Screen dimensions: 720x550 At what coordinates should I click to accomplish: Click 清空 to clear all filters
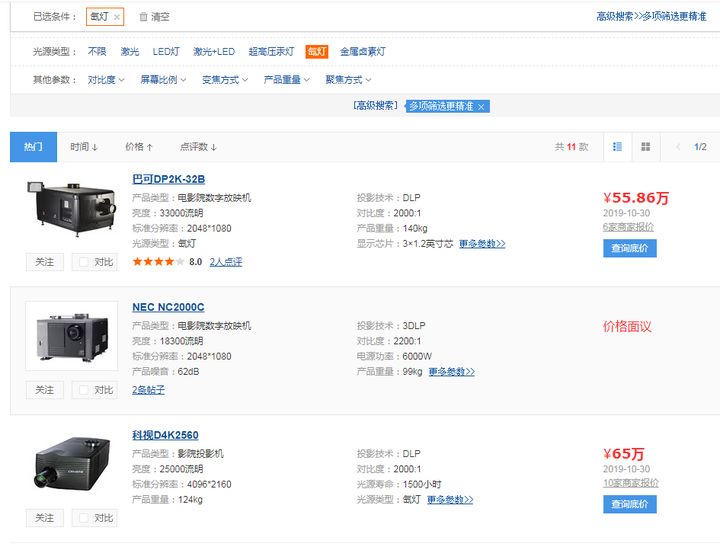154,17
